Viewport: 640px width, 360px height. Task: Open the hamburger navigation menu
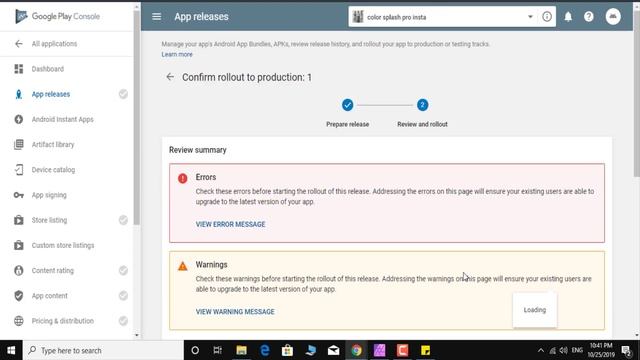click(156, 17)
